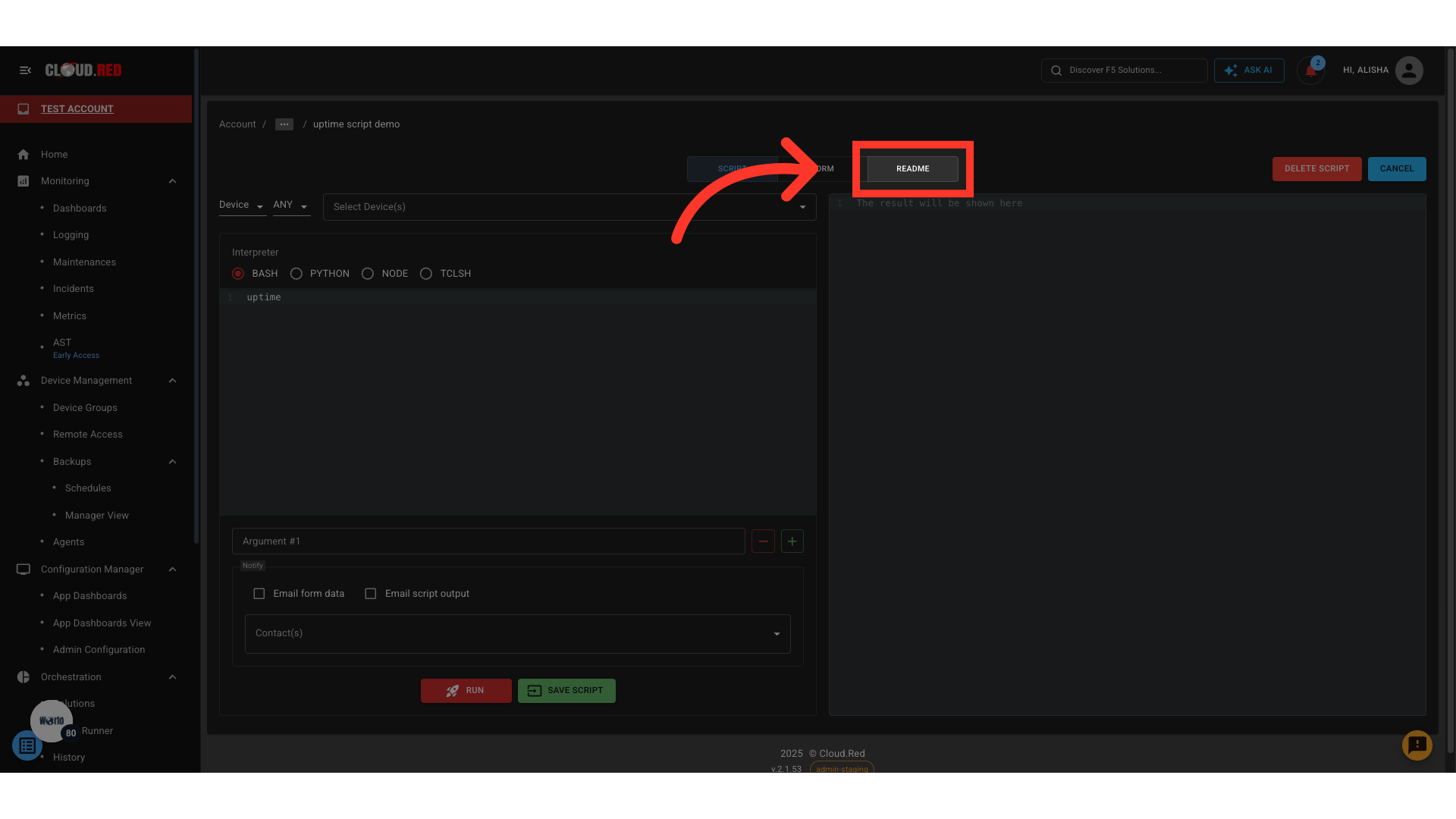Image resolution: width=1456 pixels, height=819 pixels.
Task: Open the feedback icon in bottom-right corner
Action: pyautogui.click(x=1417, y=745)
